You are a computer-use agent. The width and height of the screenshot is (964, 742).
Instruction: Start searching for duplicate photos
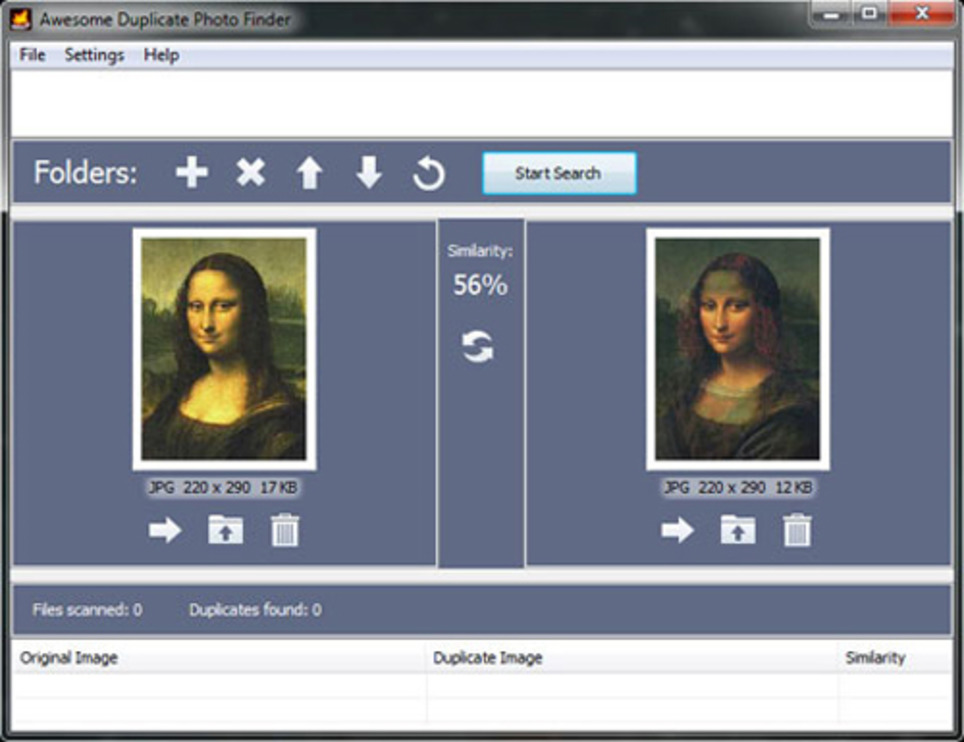tap(559, 172)
